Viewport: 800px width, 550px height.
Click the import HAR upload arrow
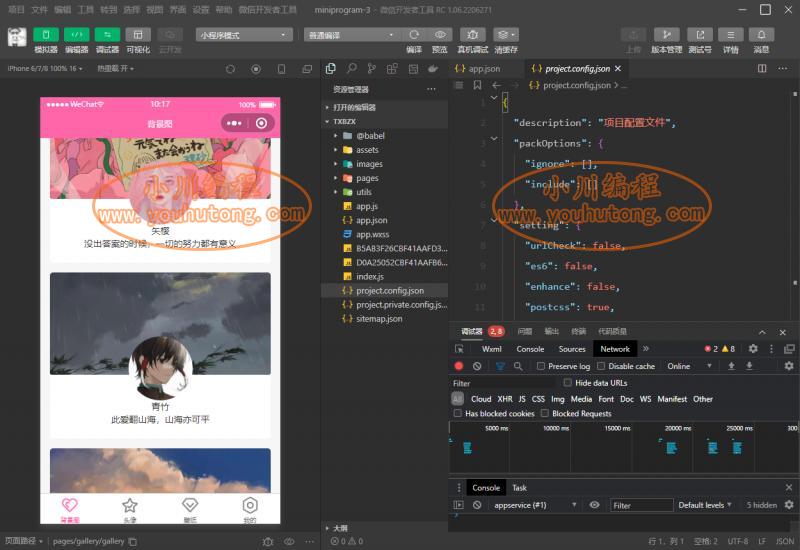tap(731, 366)
